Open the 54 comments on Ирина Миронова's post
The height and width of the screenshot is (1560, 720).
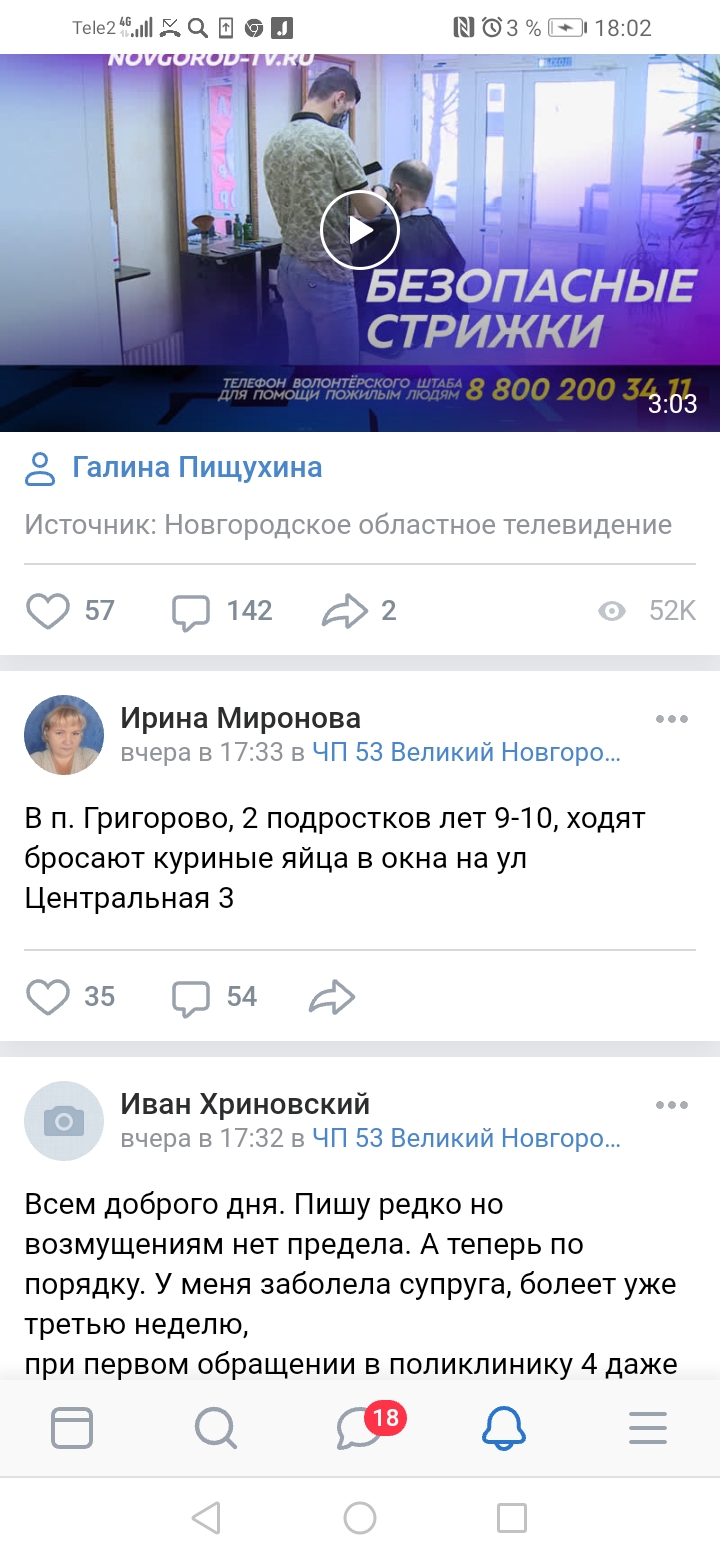(x=192, y=997)
